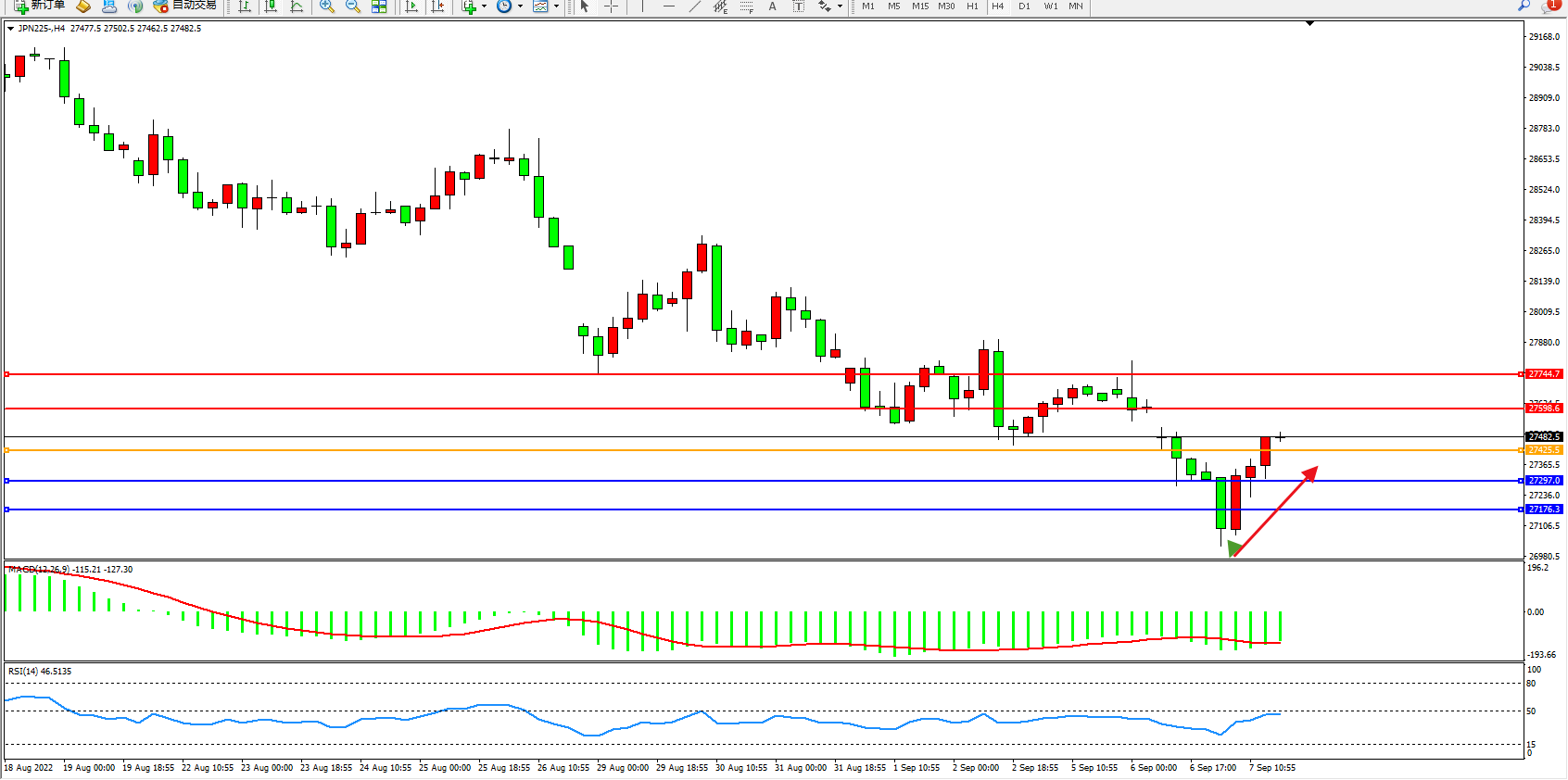Open the periodicity clock dropdown arrow
This screenshot has height=780, width=1568.
point(520,6)
